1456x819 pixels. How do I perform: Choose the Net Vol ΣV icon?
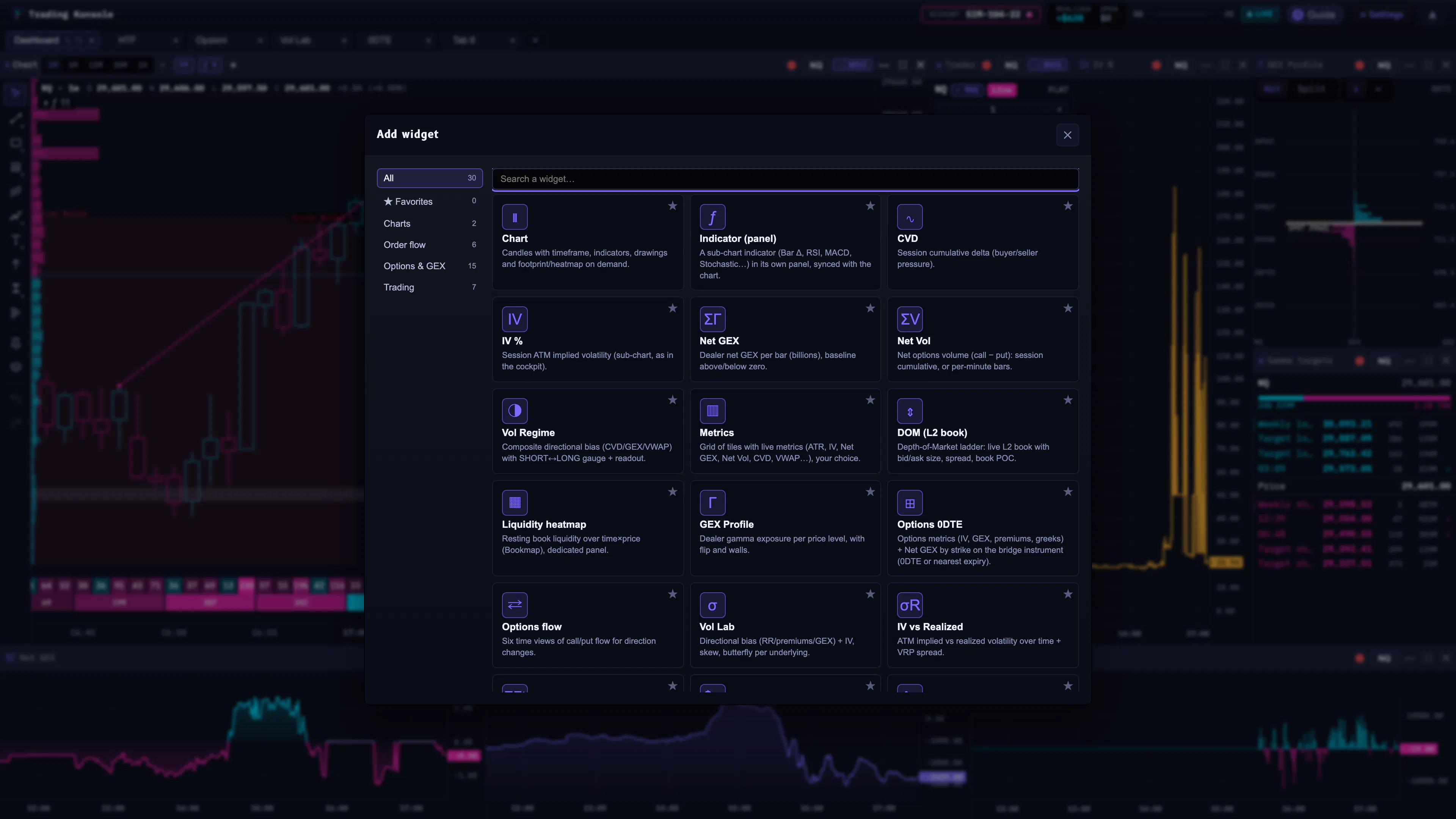tap(910, 319)
